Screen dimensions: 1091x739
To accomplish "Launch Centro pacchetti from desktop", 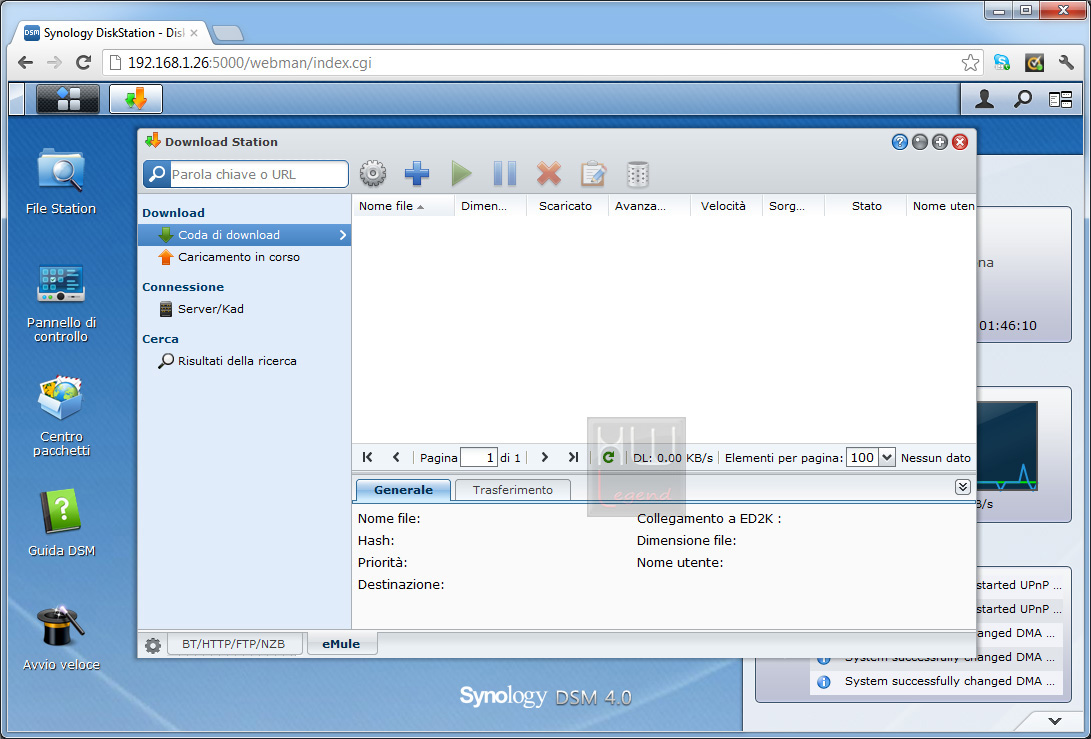I will 61,416.
